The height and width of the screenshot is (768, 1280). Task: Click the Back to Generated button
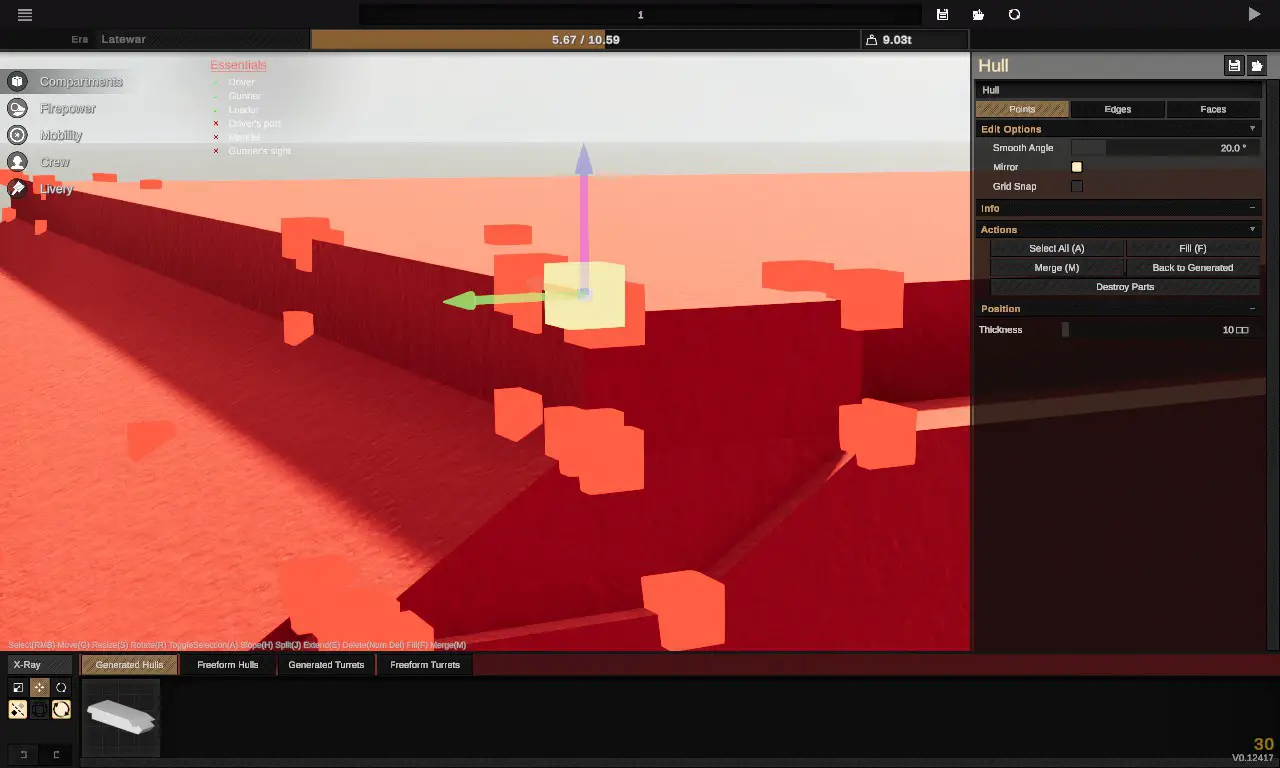coord(1193,268)
